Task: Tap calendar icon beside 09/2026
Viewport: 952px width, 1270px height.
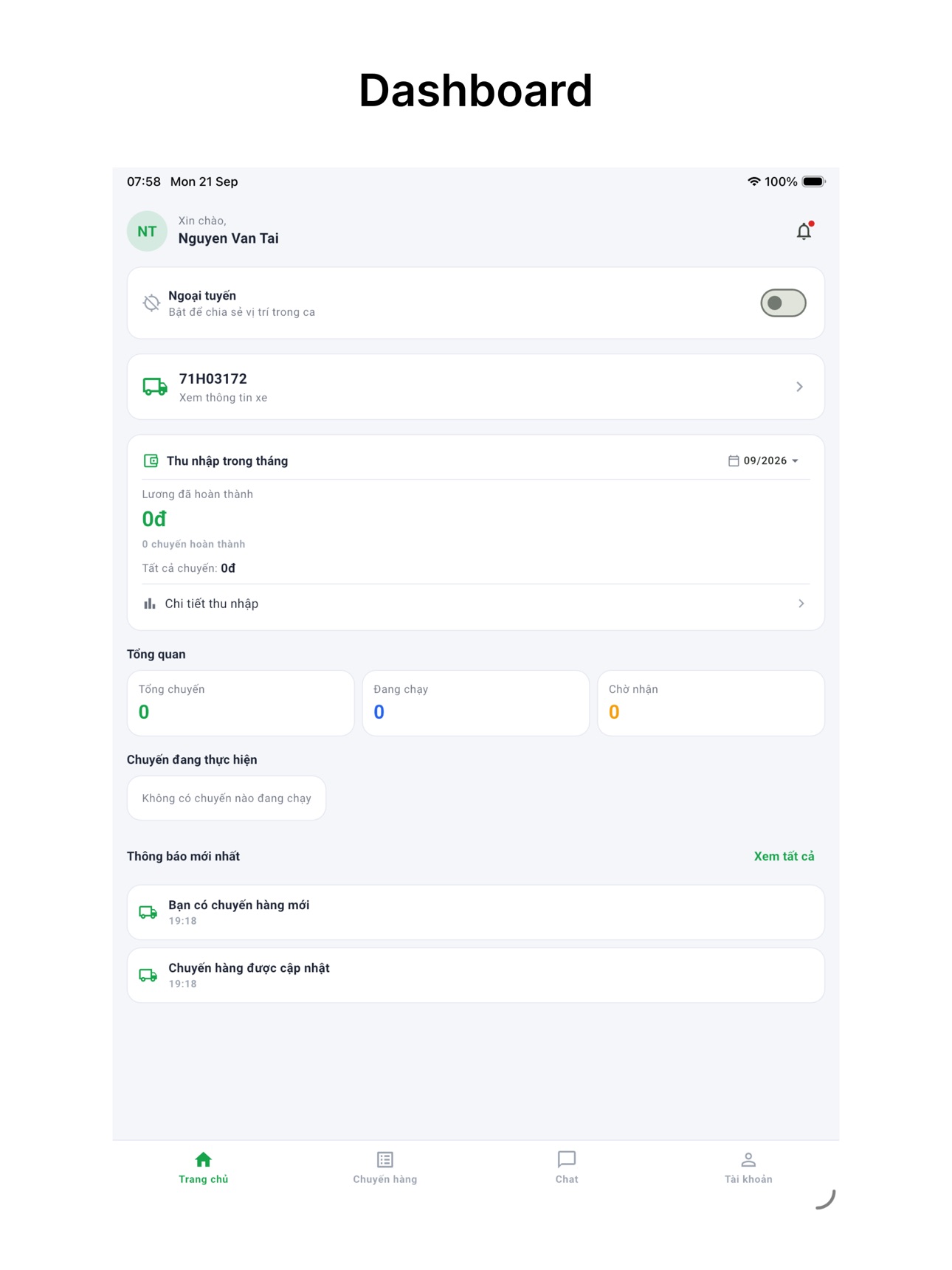Action: [x=734, y=460]
